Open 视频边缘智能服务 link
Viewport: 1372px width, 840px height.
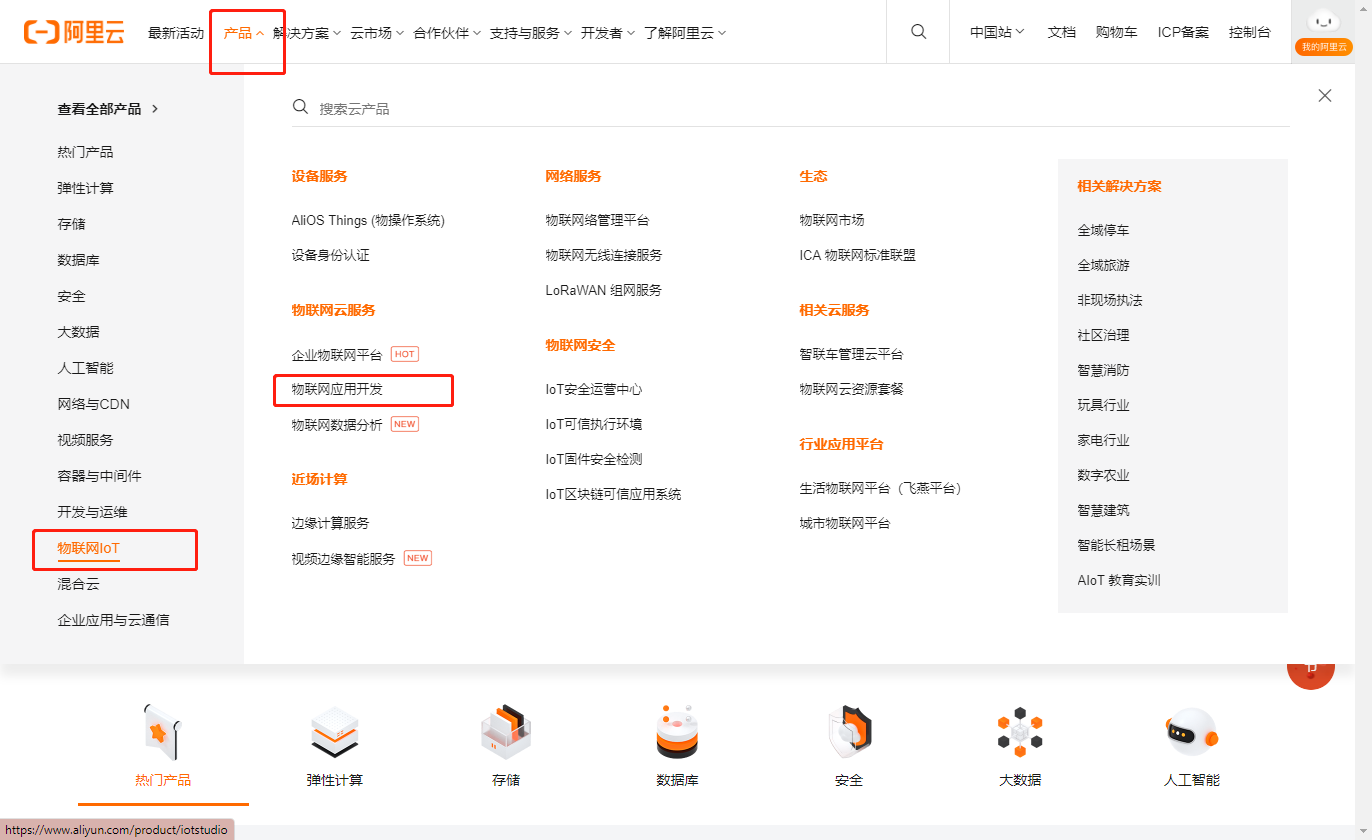(x=344, y=558)
